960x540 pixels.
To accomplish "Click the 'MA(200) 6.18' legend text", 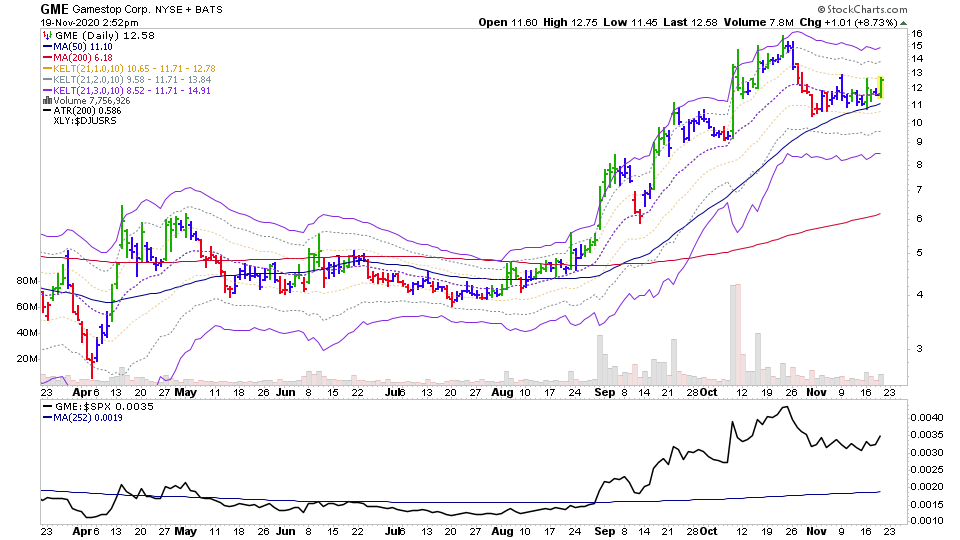I will (83, 58).
